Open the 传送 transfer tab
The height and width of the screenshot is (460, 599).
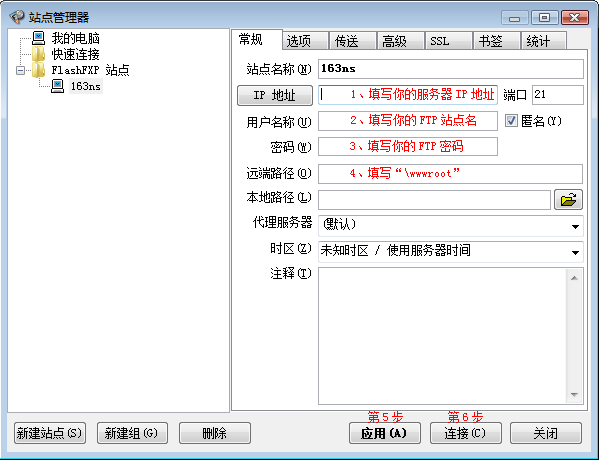click(353, 41)
